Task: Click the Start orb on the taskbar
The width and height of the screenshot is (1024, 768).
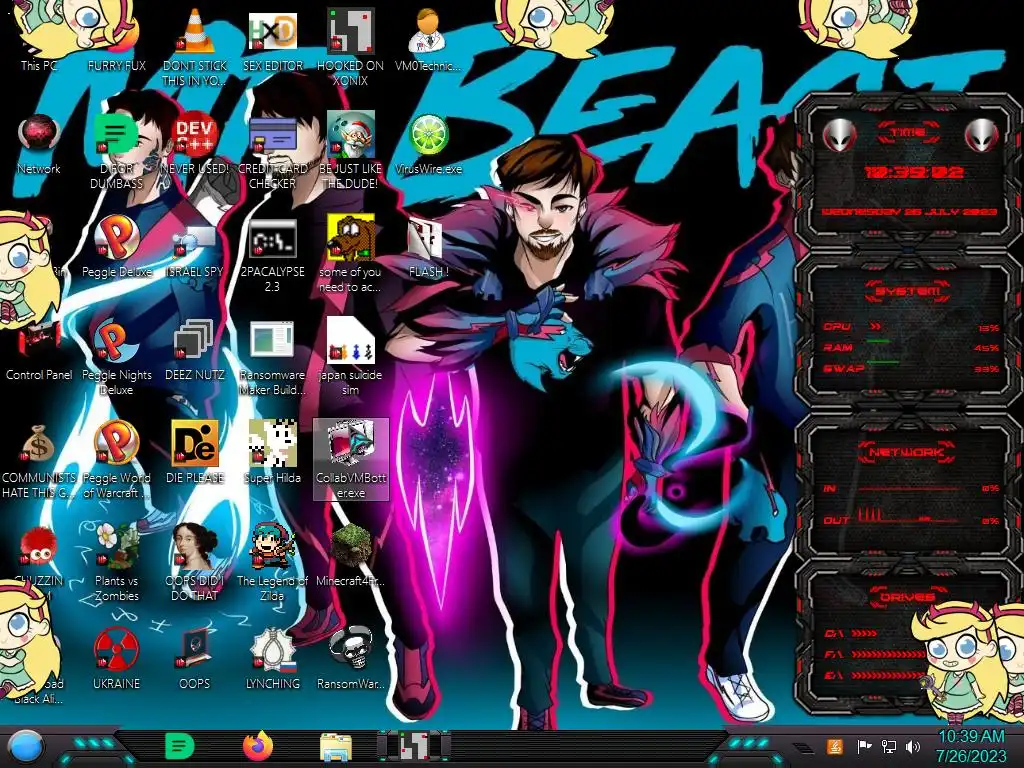Action: (26, 747)
